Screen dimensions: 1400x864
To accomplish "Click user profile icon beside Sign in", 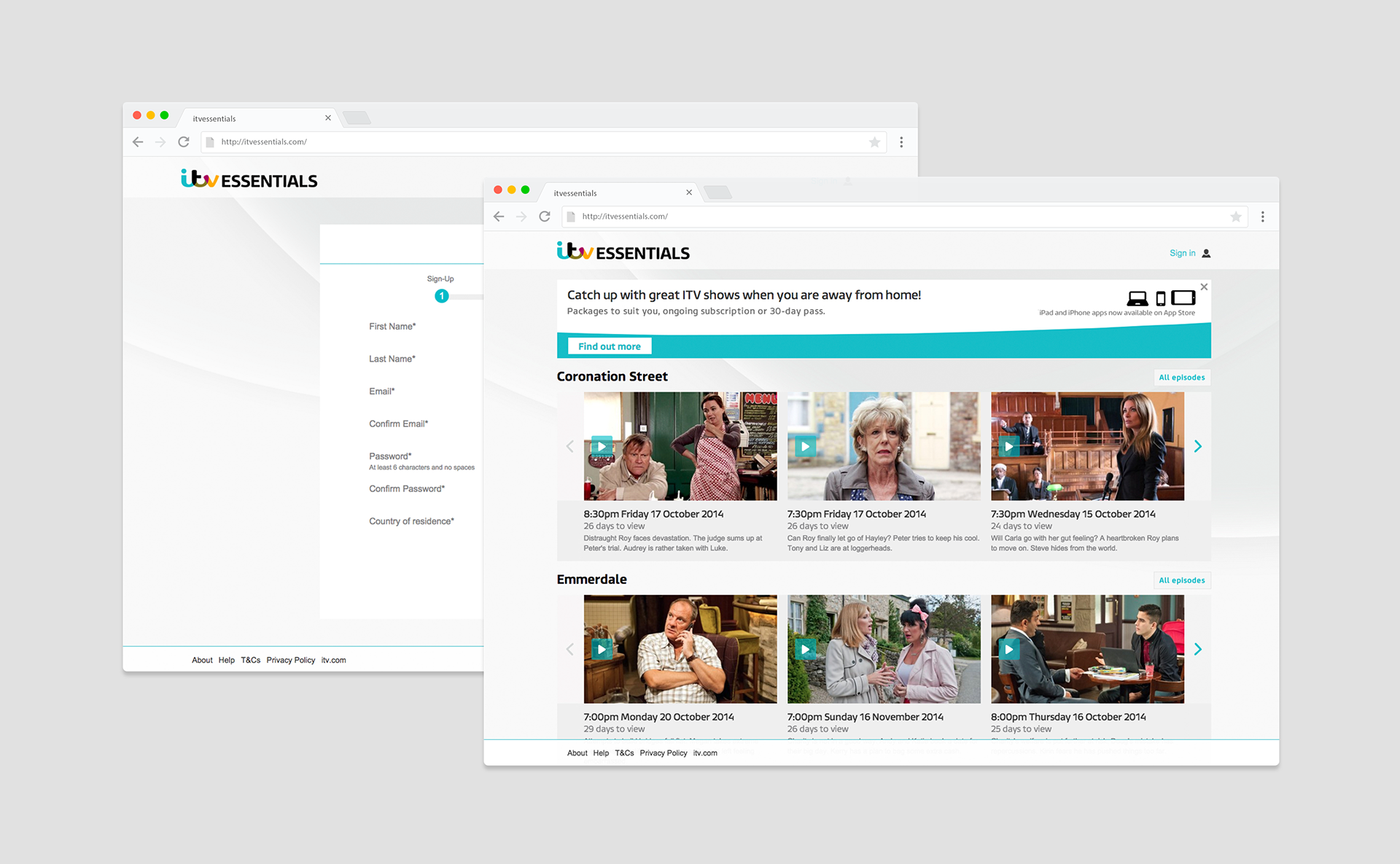I will pos(1206,254).
